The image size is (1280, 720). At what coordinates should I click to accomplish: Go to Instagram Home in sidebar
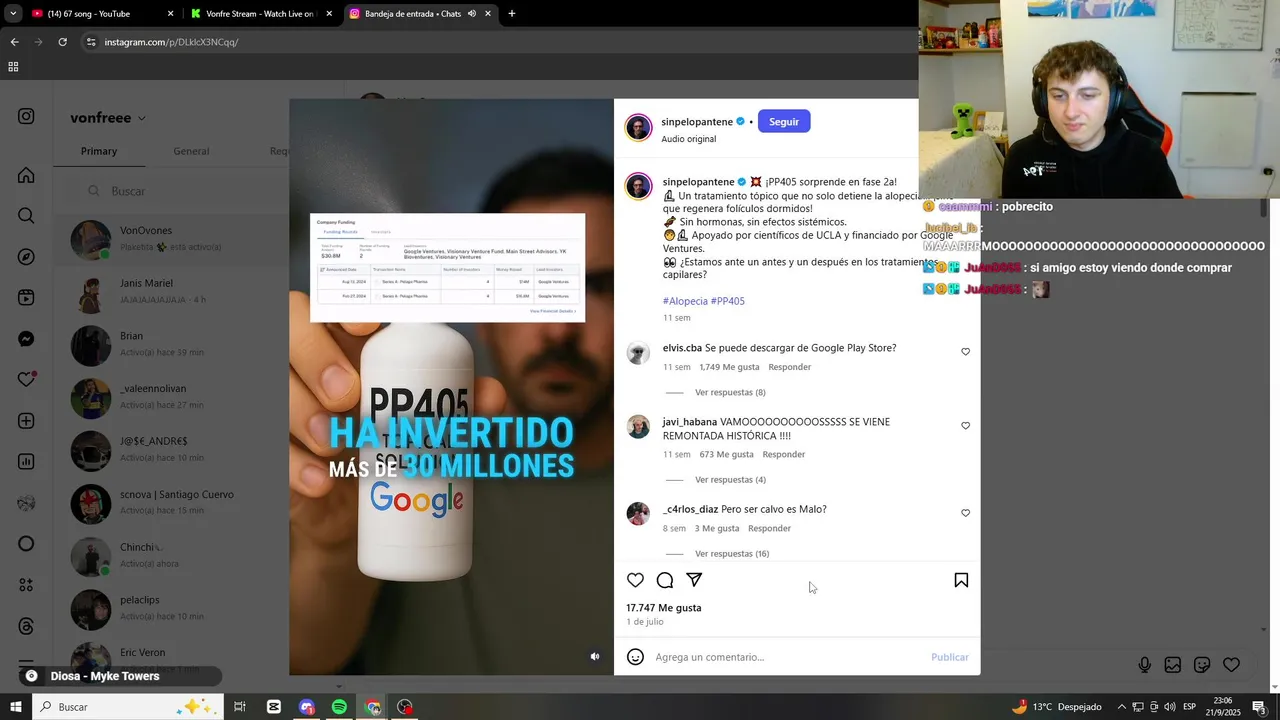click(26, 176)
